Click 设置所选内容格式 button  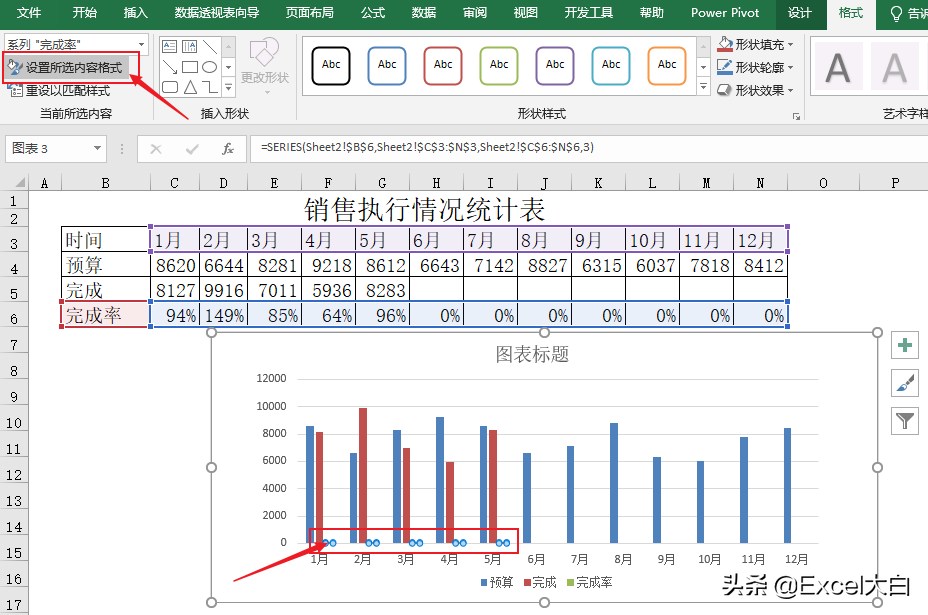pyautogui.click(x=65, y=67)
